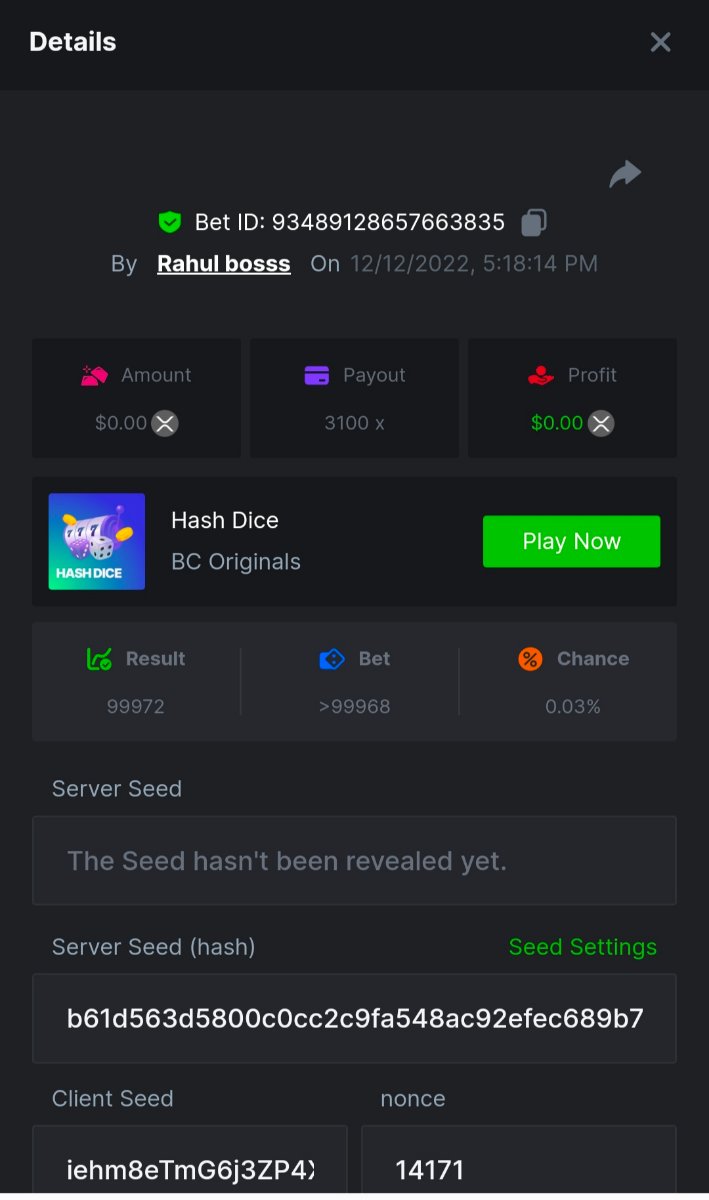The image size is (709, 1200).
Task: Copy the Bet ID with copy icon
Action: (x=534, y=222)
